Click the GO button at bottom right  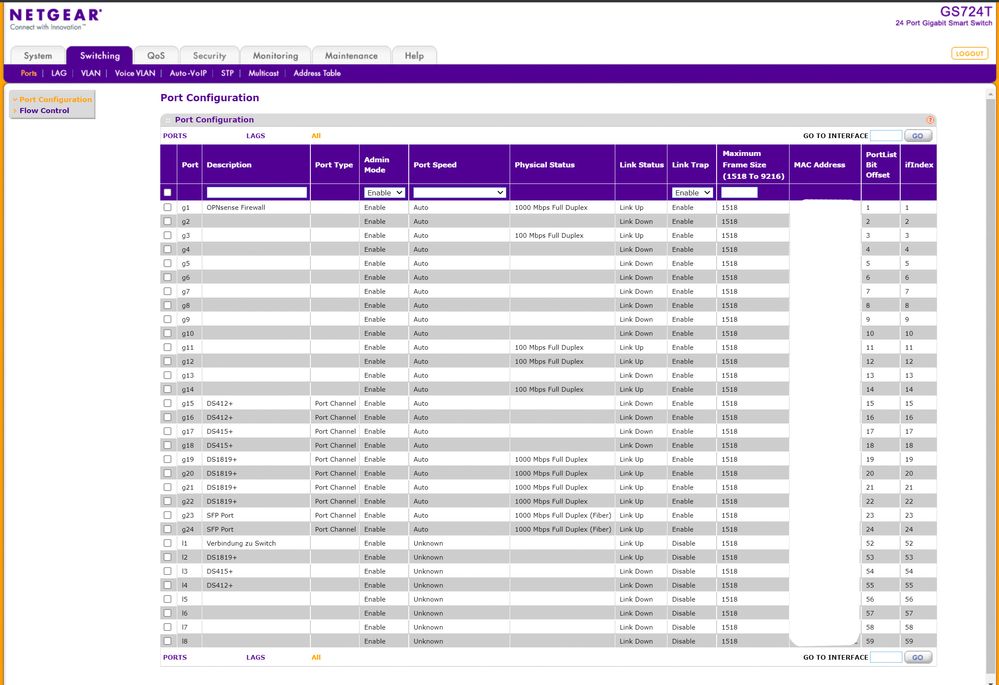[917, 657]
